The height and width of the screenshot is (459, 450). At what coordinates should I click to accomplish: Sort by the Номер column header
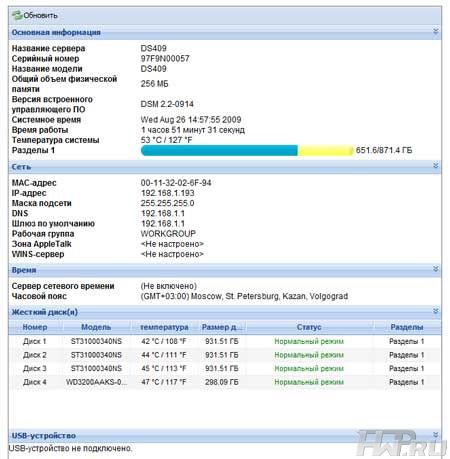[35, 327]
